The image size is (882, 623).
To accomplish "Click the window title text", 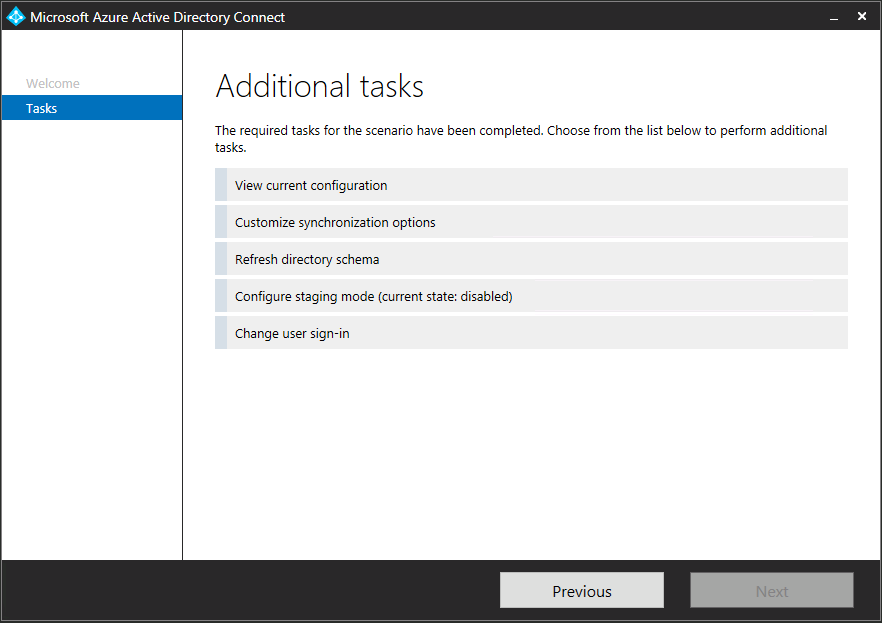I will click(x=158, y=17).
